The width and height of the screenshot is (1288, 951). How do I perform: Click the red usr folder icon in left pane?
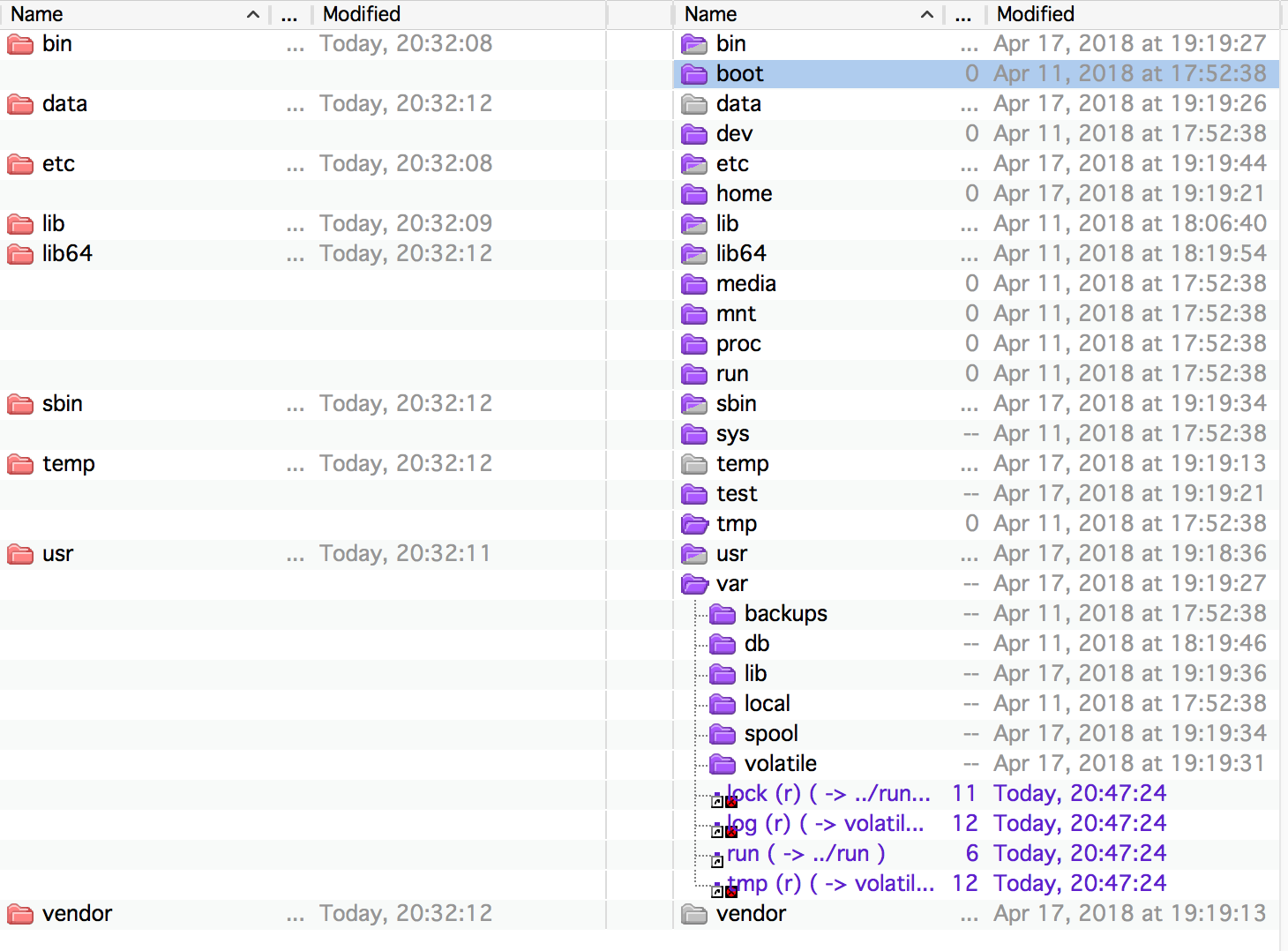pyautogui.click(x=20, y=554)
